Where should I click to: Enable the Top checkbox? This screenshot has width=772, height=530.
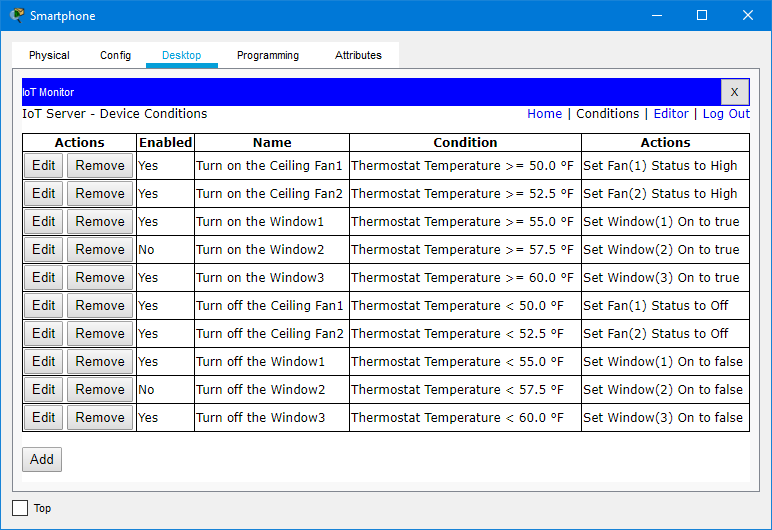tap(20, 508)
